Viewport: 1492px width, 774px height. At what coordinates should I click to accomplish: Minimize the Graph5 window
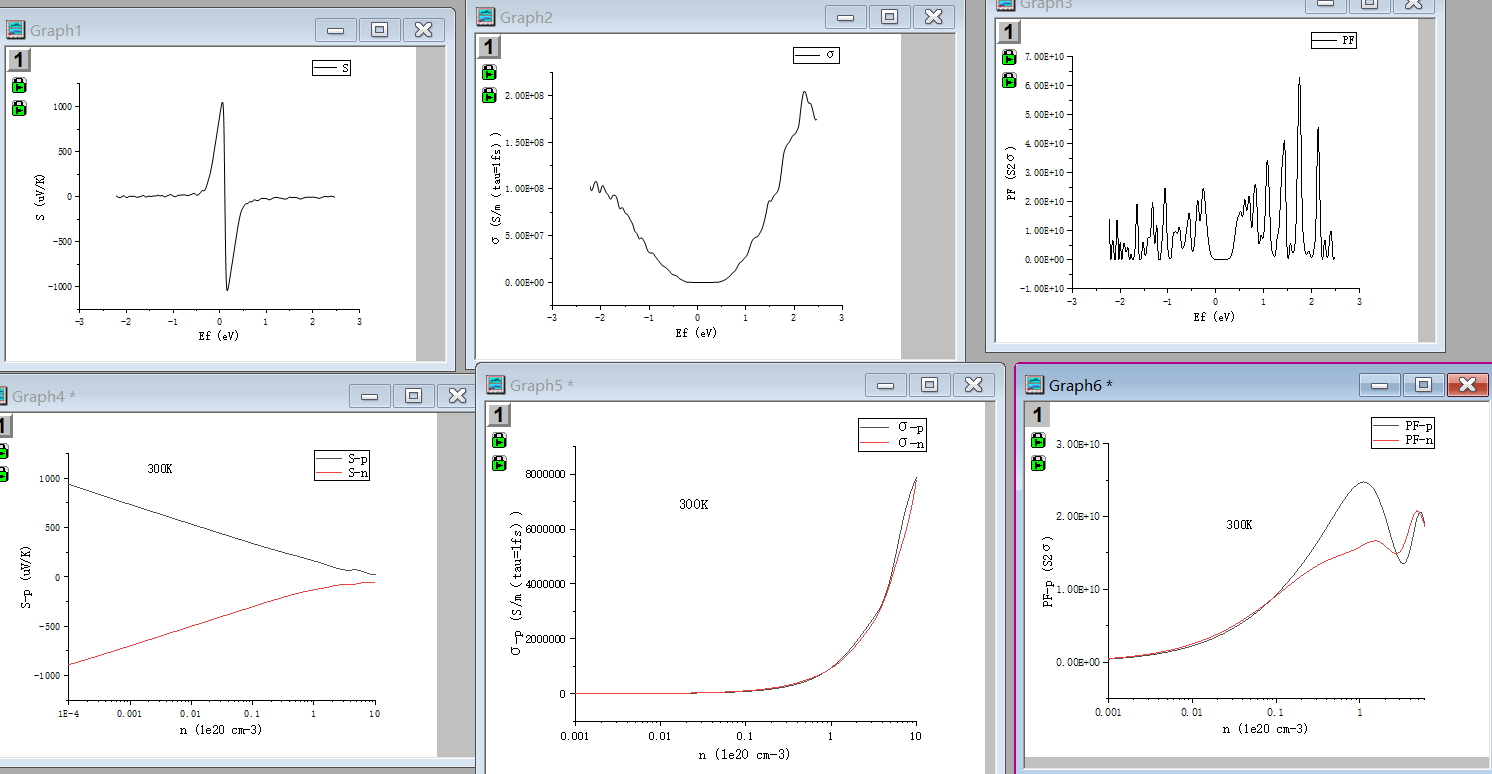(885, 385)
